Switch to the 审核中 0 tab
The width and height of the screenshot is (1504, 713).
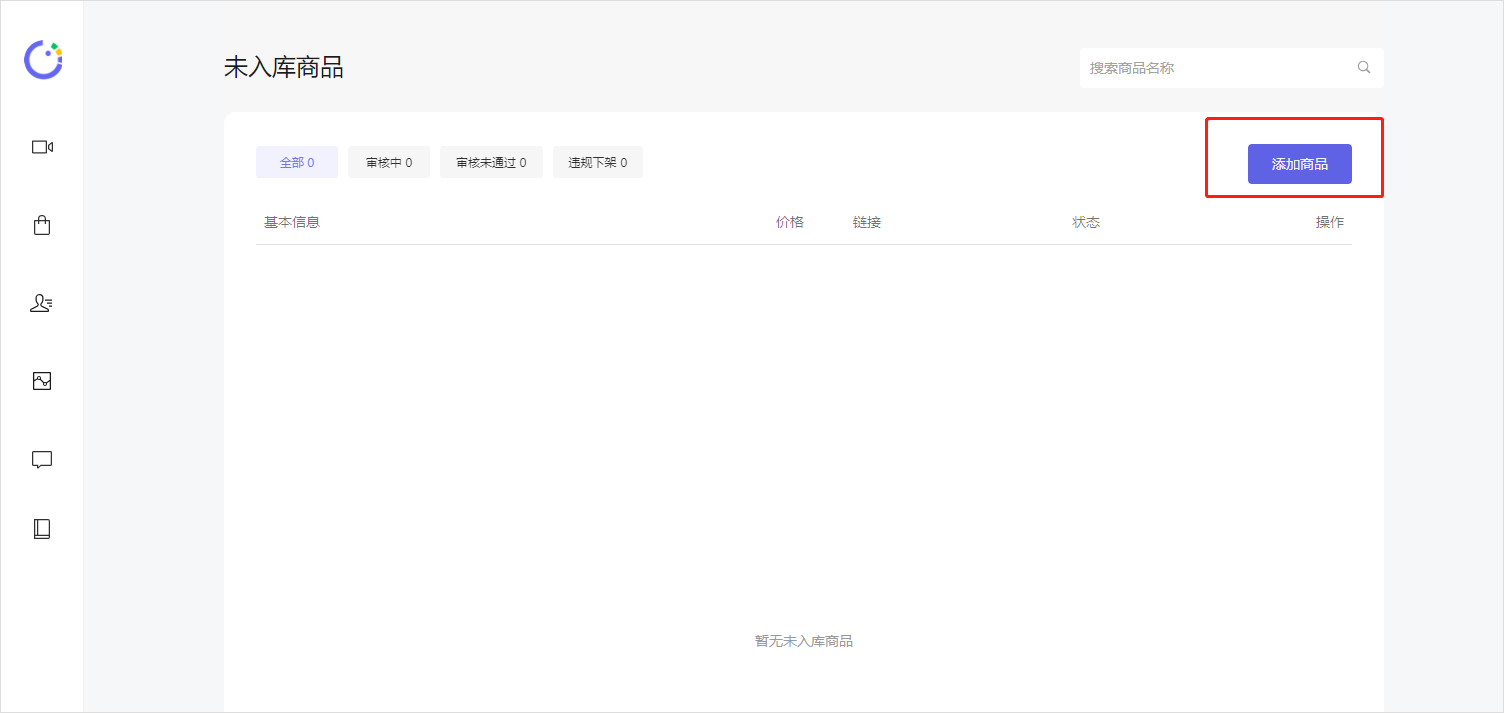tap(389, 162)
